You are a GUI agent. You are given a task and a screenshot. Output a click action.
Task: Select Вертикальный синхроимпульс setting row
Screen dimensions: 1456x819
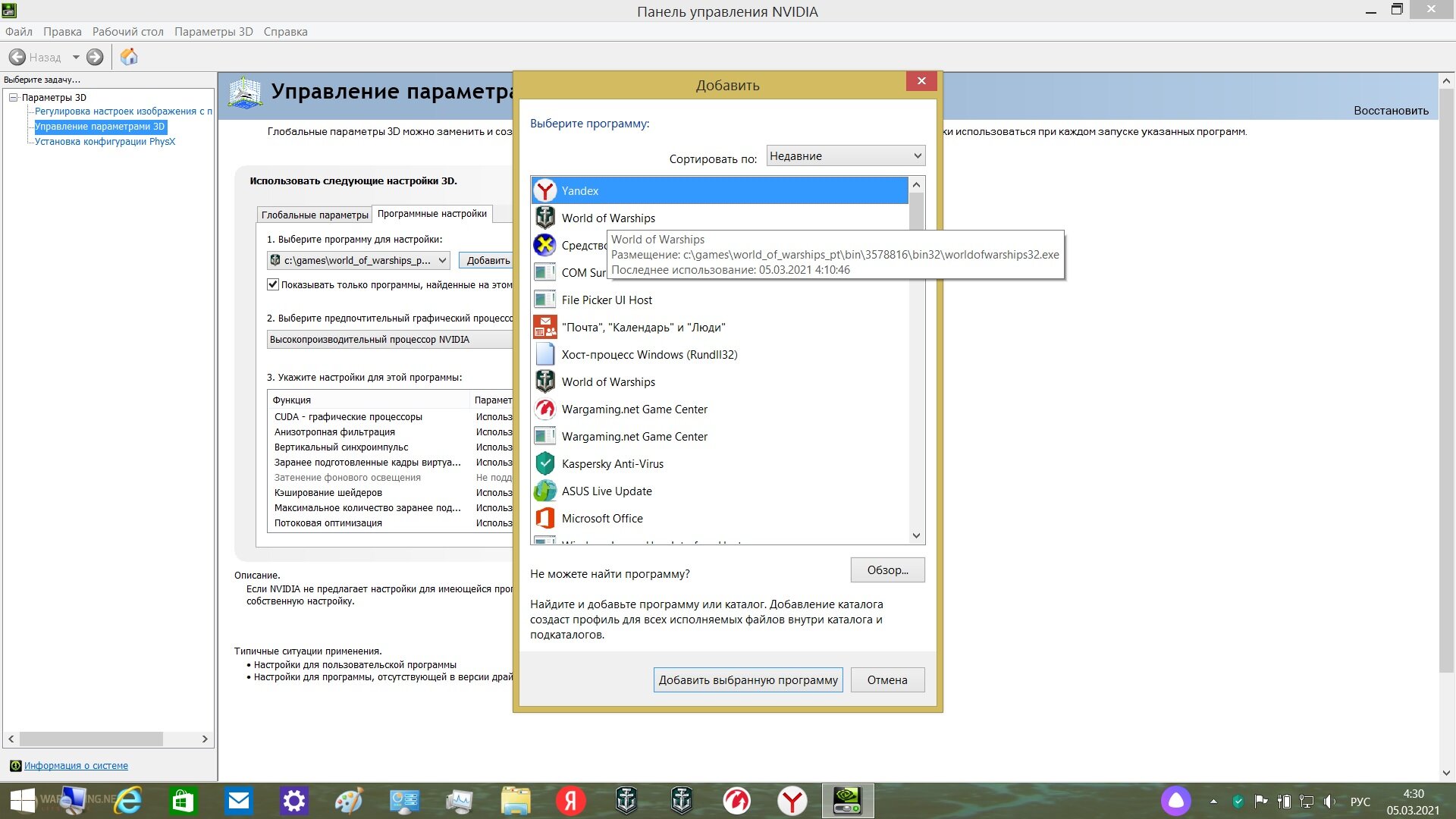point(391,447)
